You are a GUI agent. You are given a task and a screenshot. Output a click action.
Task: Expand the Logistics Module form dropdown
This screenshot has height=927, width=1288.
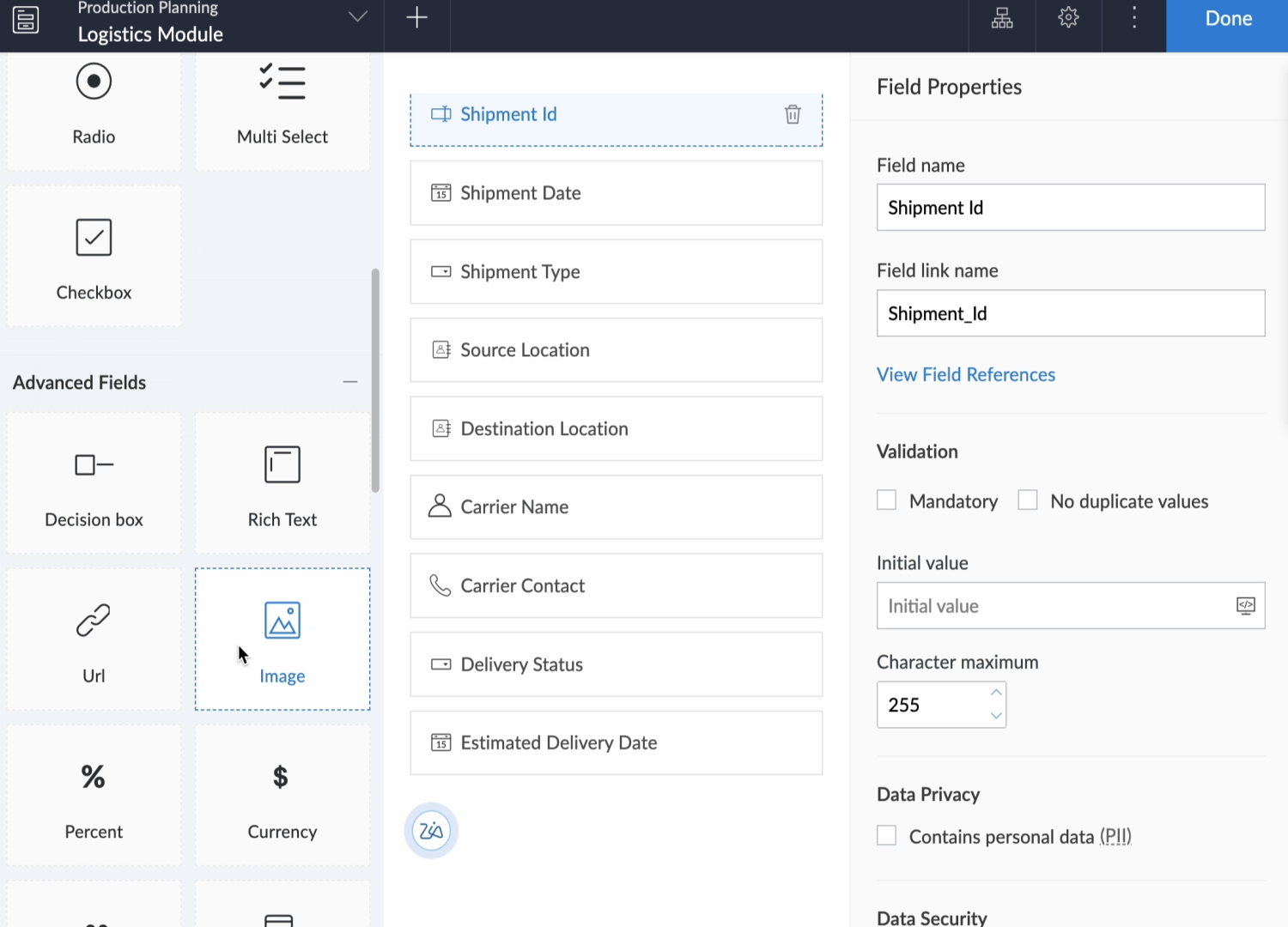tap(358, 17)
